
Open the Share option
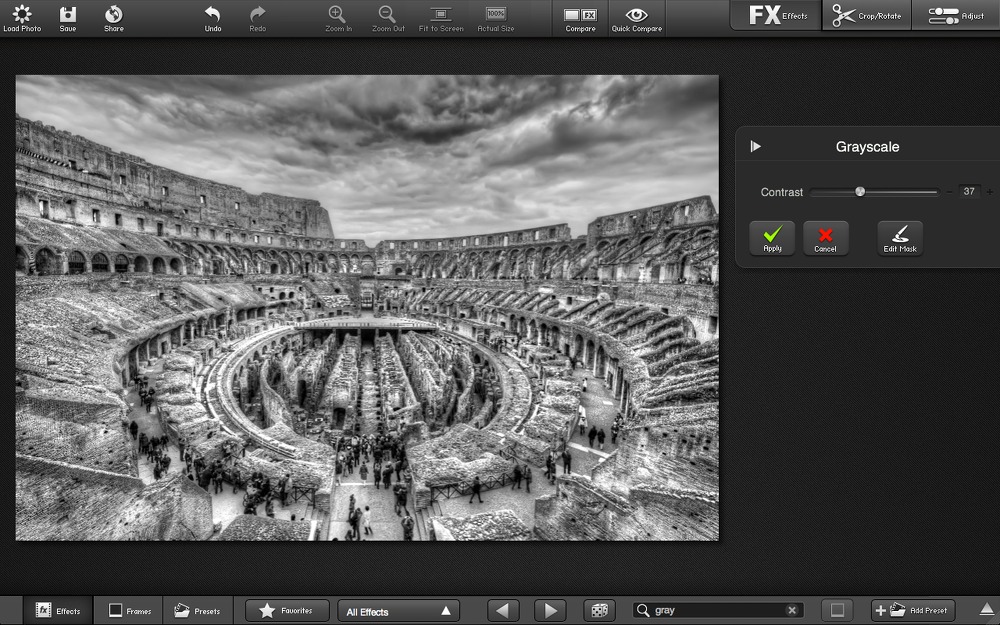click(x=114, y=18)
